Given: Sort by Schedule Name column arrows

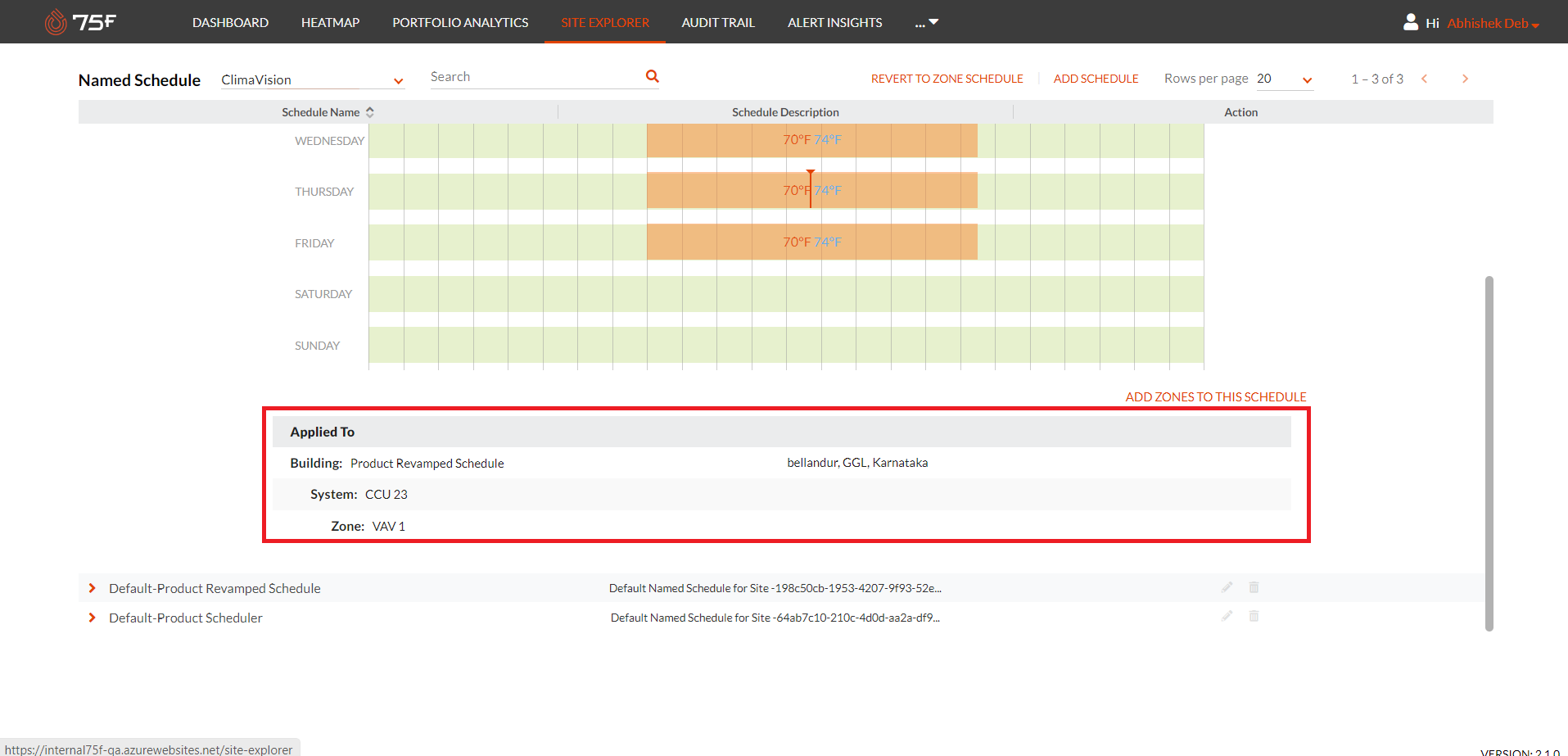Looking at the screenshot, I should click(x=370, y=112).
